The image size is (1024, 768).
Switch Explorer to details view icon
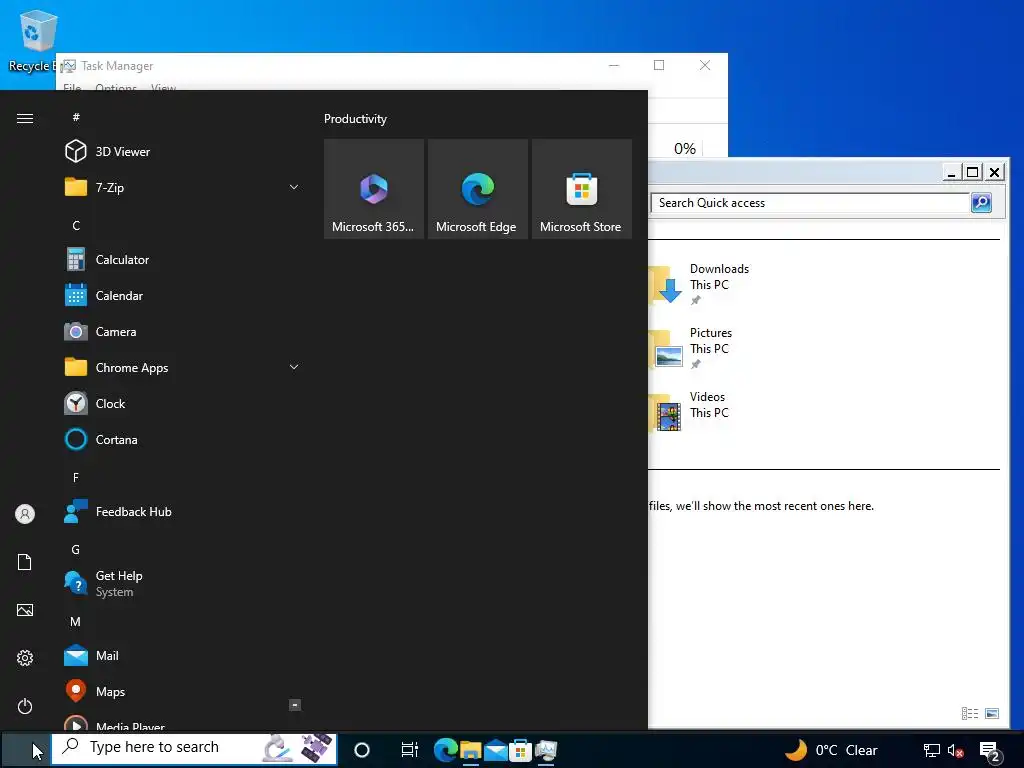970,714
